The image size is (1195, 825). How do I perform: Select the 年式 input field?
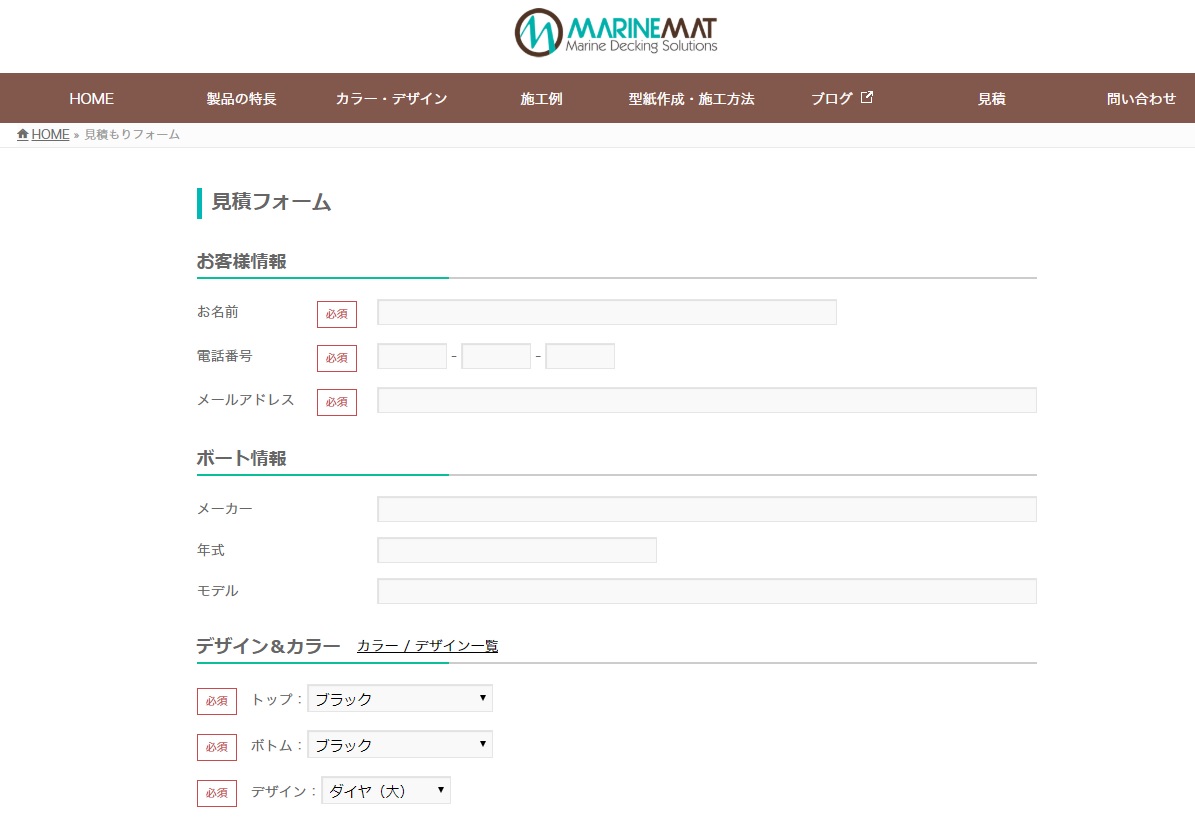(x=516, y=551)
